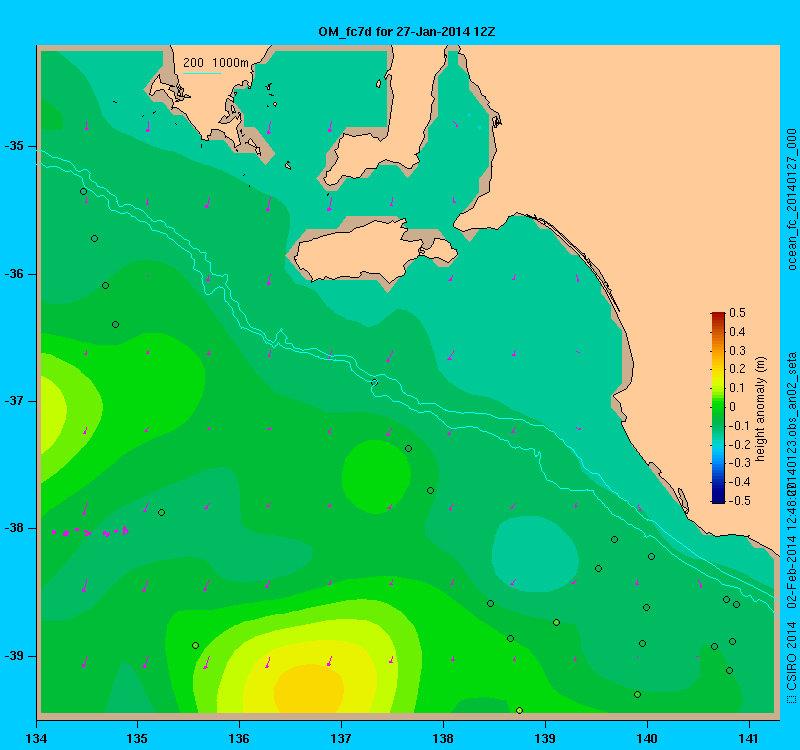Click the '-36' latitude axis label
The image size is (800, 750).
click(15, 274)
